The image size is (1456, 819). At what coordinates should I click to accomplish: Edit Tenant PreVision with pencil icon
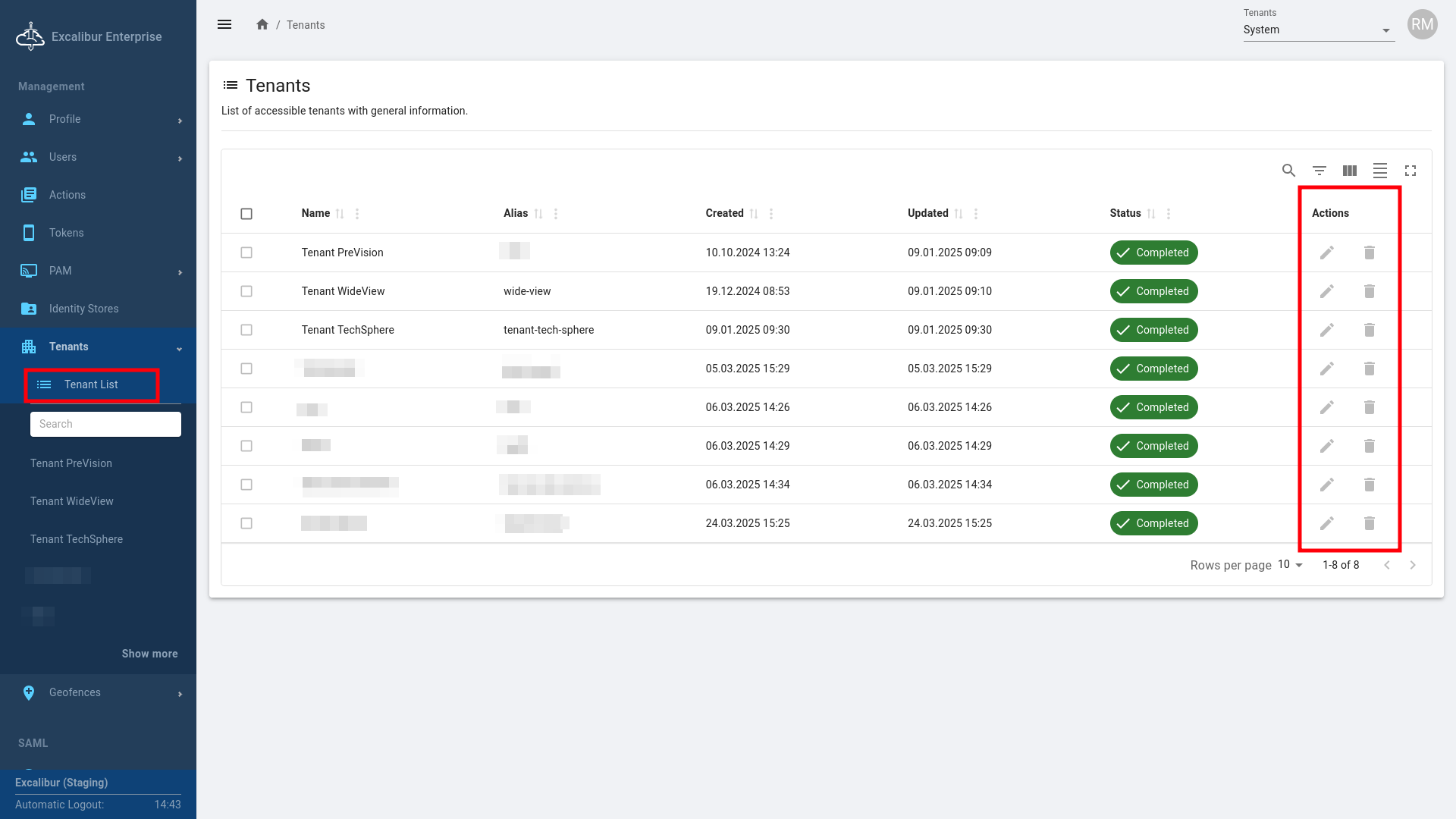[x=1326, y=253]
